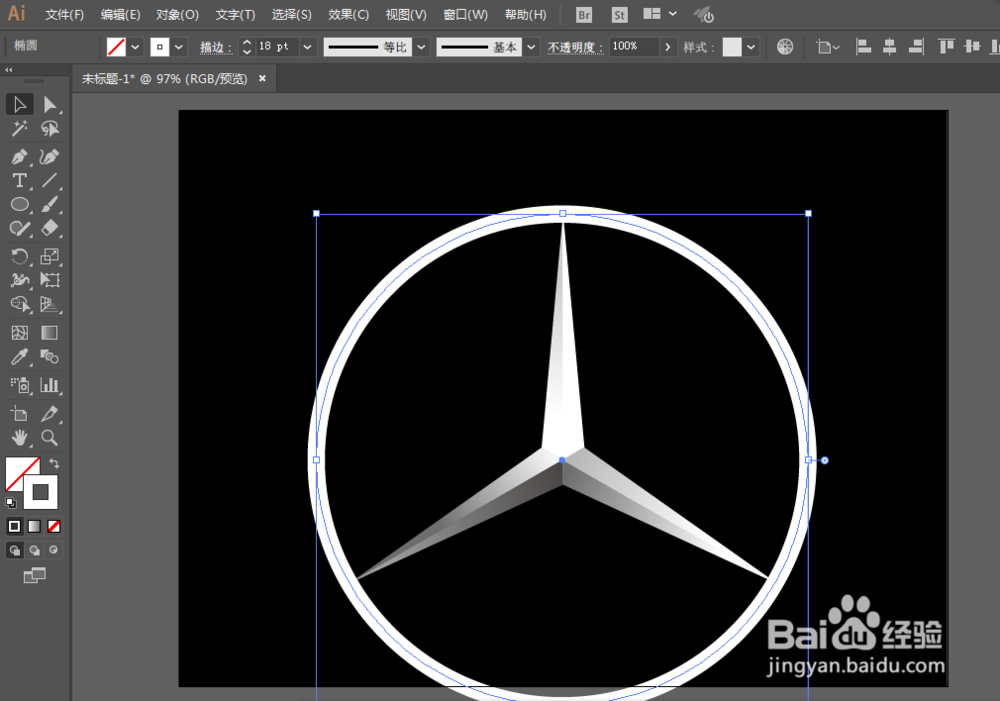
Task: Select the Gradient tool
Action: 50,333
